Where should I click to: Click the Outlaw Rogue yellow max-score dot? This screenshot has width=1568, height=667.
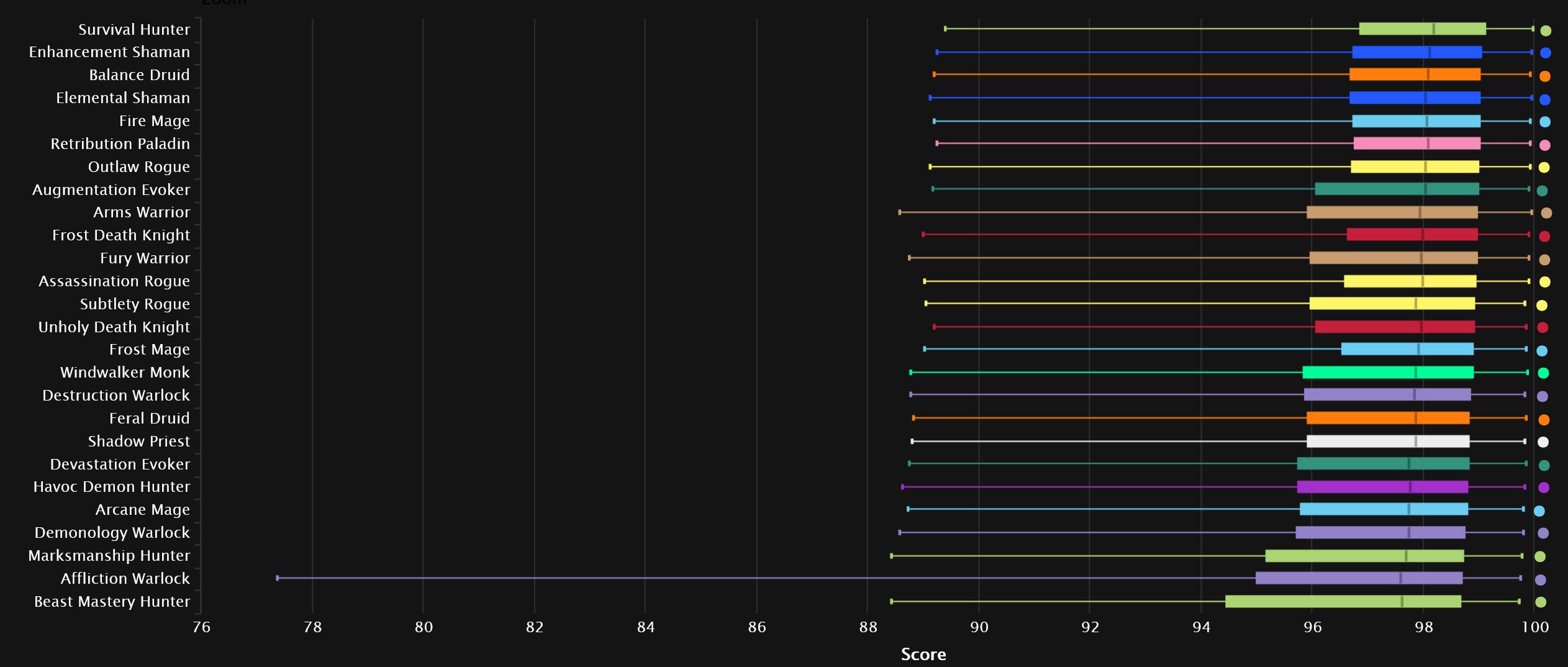(1544, 167)
